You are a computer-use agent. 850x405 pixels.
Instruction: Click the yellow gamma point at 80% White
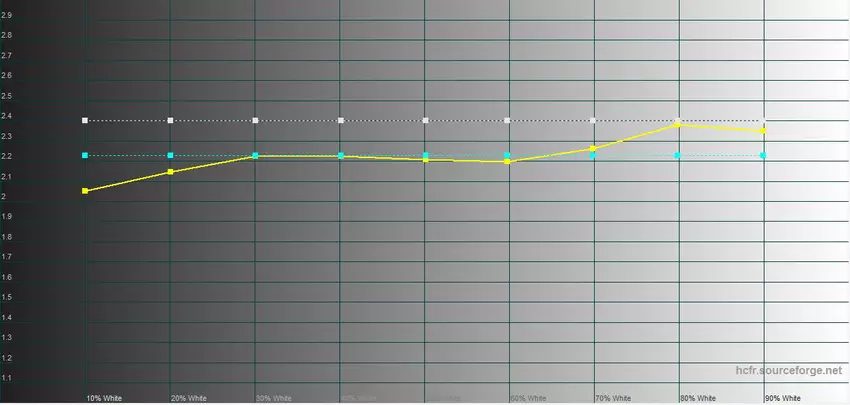click(x=678, y=125)
